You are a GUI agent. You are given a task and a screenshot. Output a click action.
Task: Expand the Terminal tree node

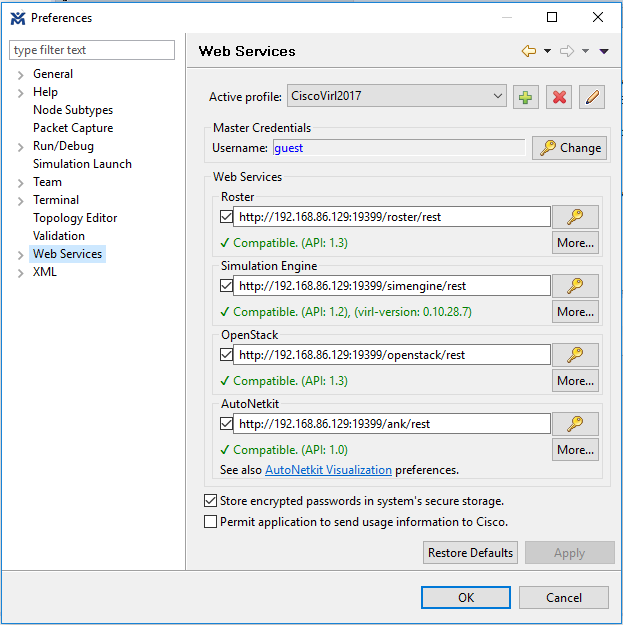pyautogui.click(x=21, y=201)
